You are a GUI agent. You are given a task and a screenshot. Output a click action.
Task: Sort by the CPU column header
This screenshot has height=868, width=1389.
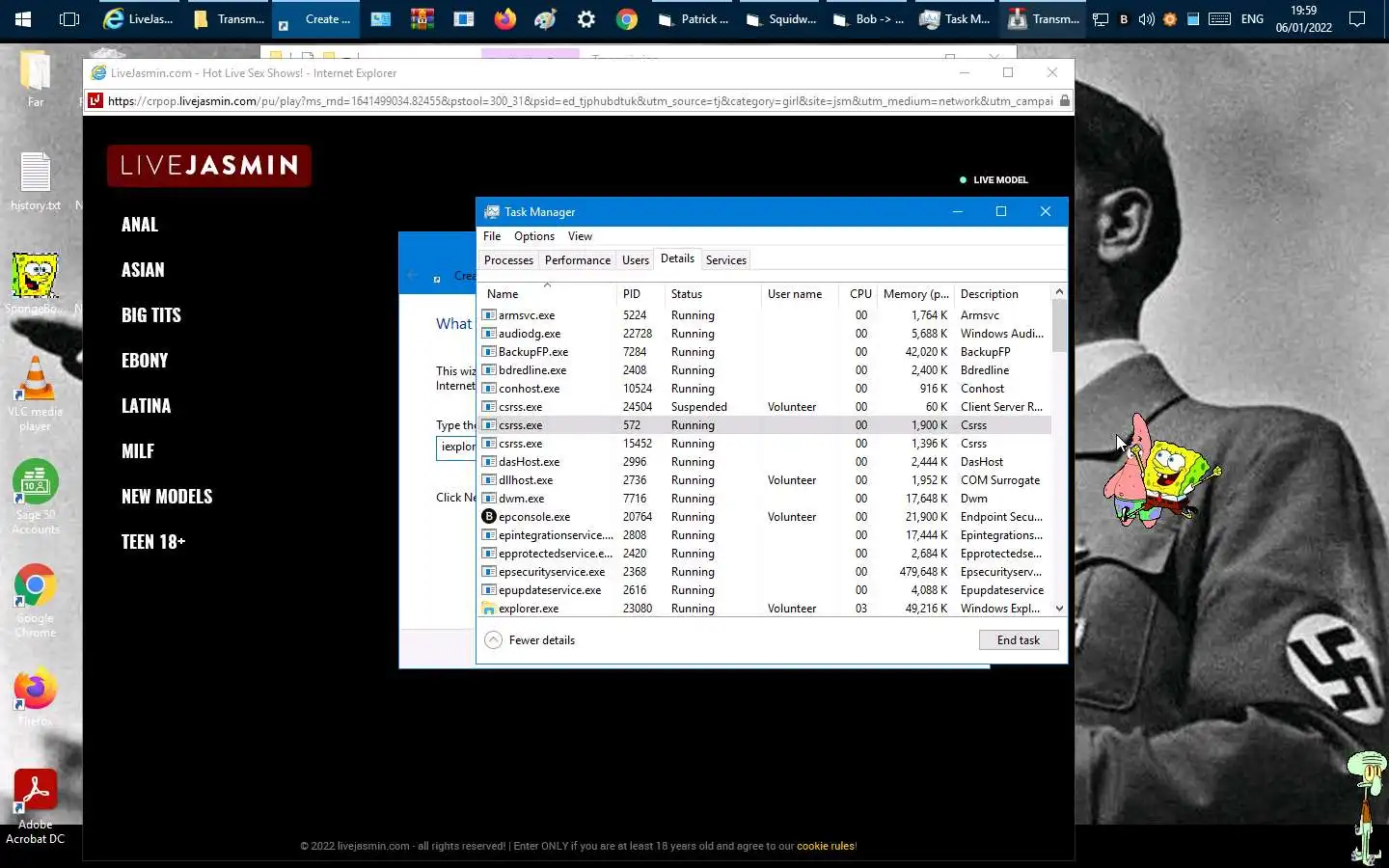click(858, 293)
